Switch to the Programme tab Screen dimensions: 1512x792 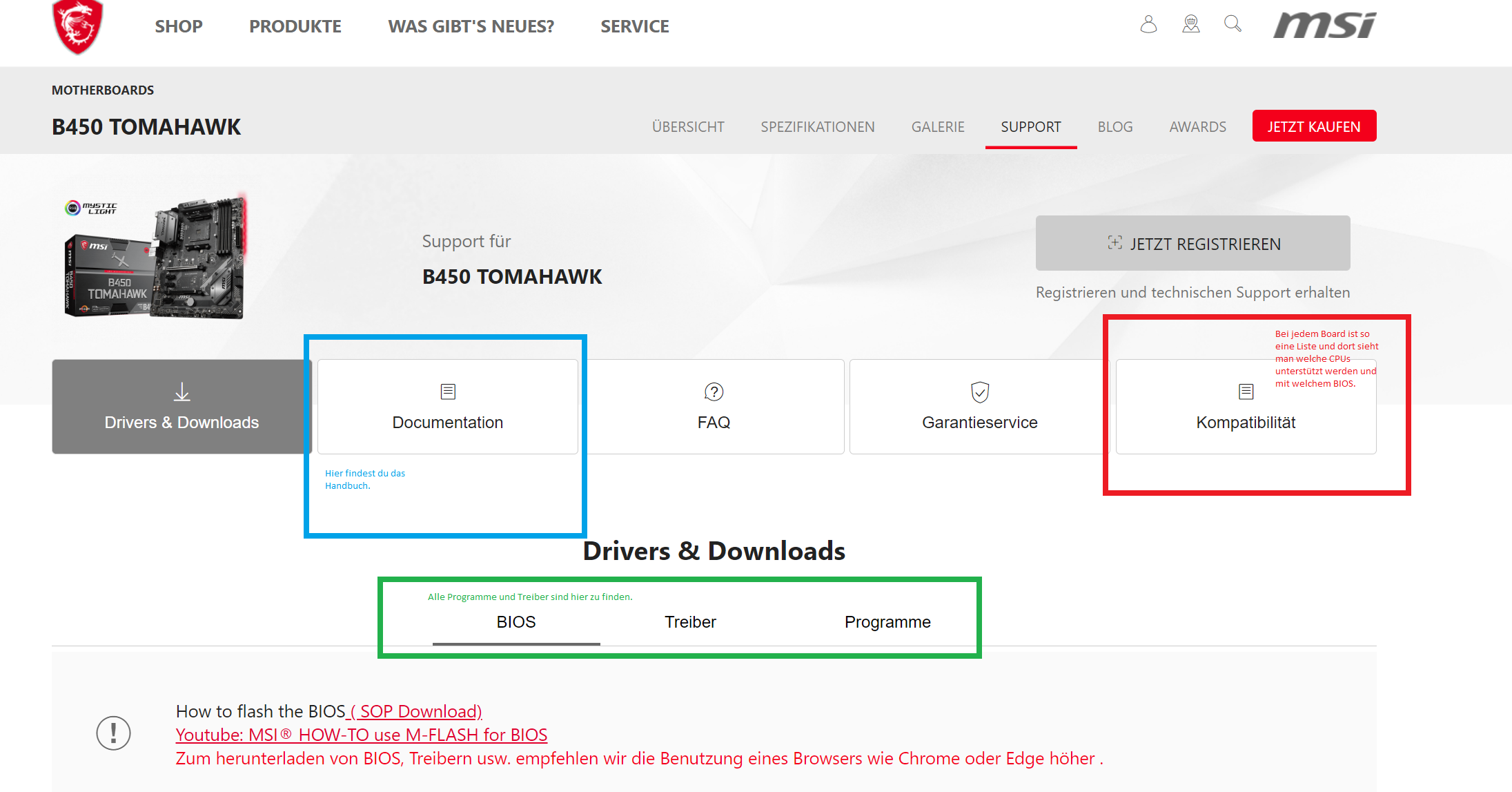click(887, 622)
